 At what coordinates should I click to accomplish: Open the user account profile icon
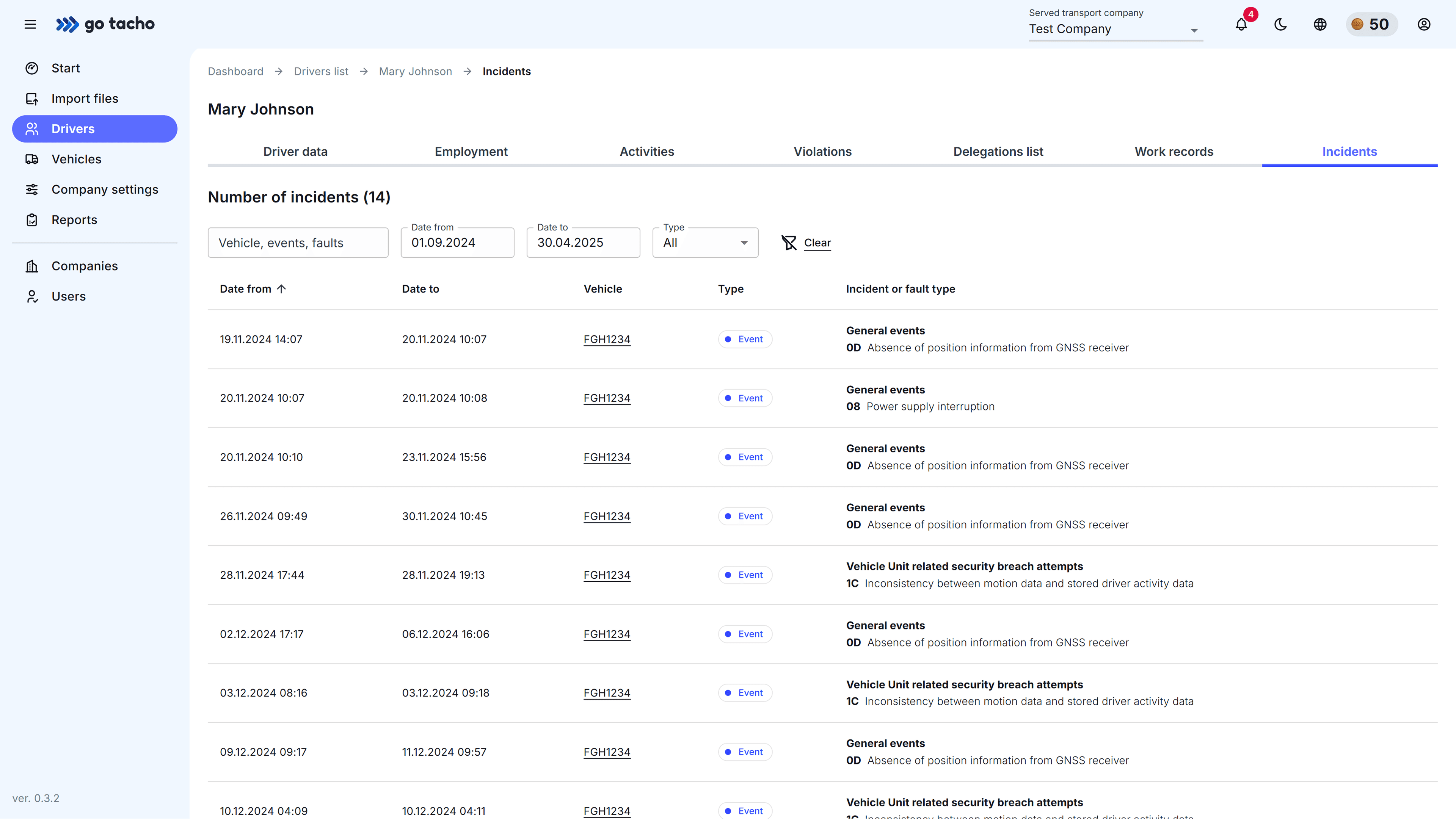pyautogui.click(x=1424, y=24)
